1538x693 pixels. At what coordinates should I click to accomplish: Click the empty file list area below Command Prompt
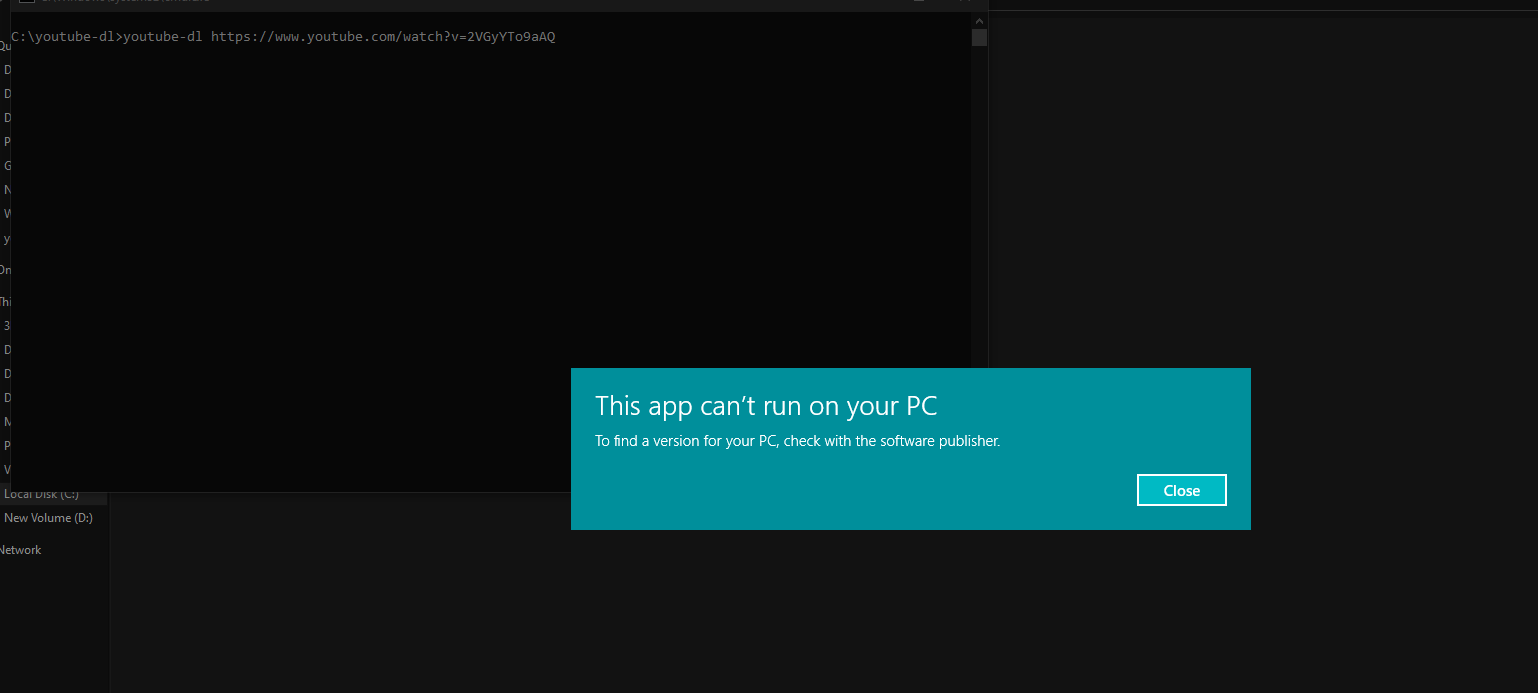[x=340, y=600]
